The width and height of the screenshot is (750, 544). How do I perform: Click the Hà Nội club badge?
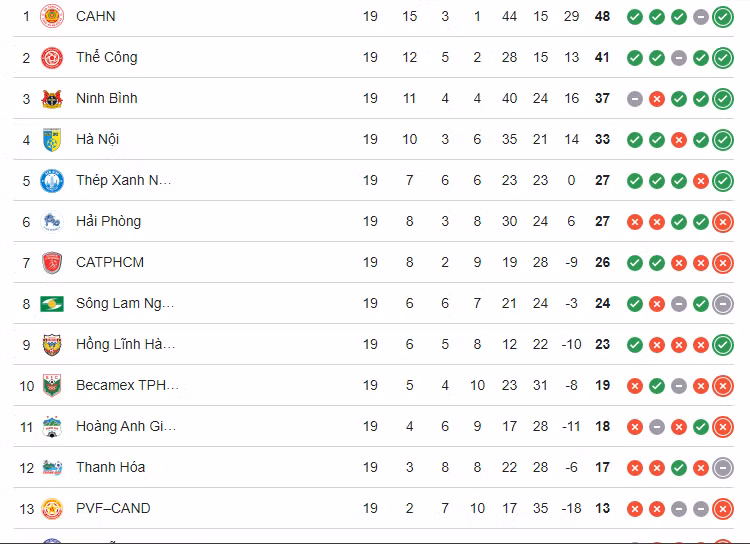[x=52, y=139]
